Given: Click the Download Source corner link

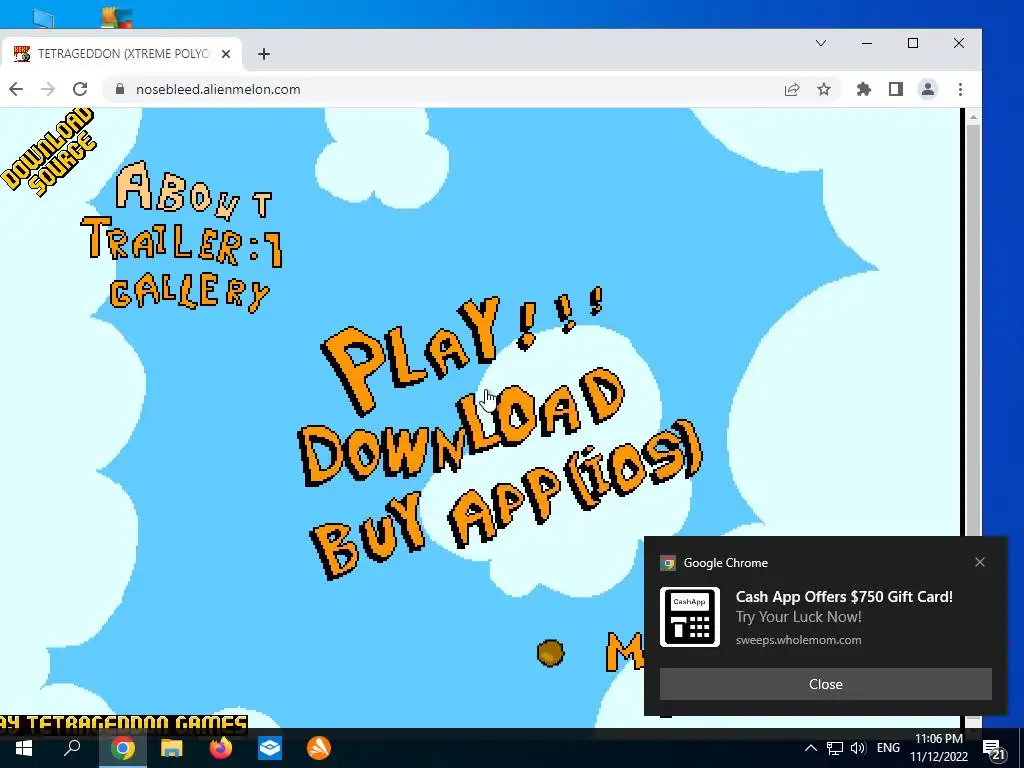Looking at the screenshot, I should point(49,153).
